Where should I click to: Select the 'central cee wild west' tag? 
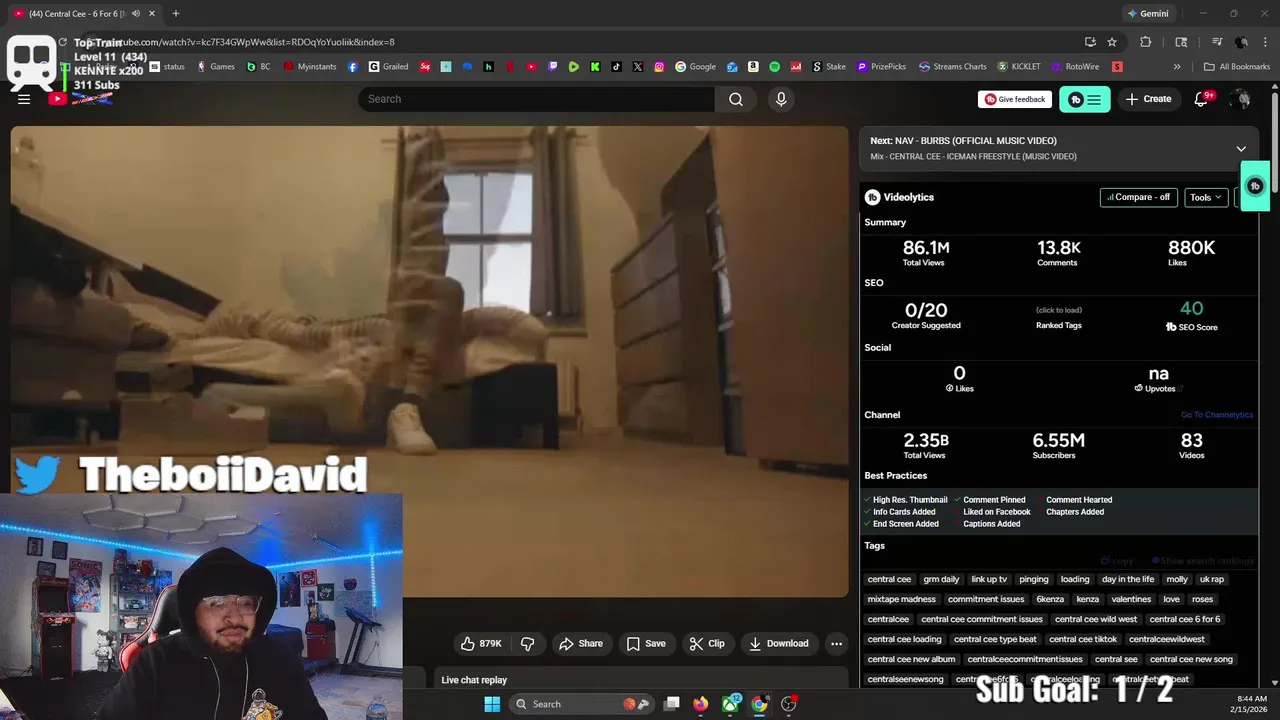click(1096, 619)
